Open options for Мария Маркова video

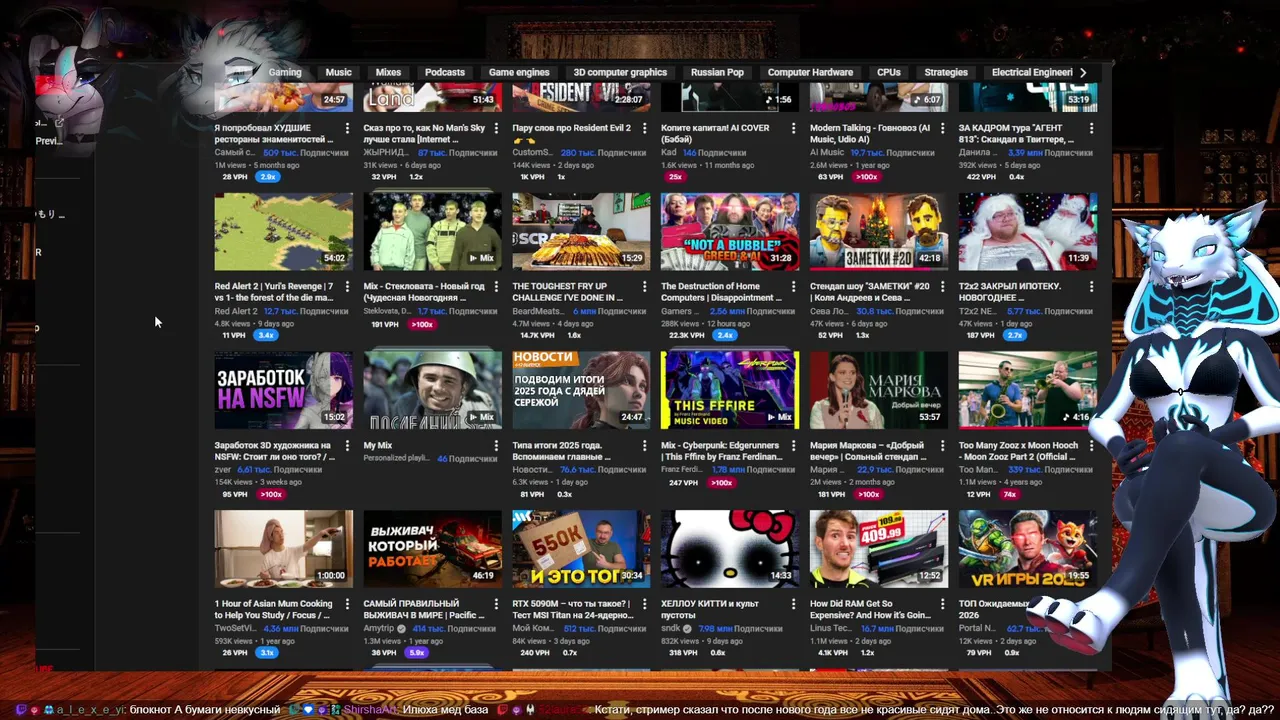[x=942, y=446]
